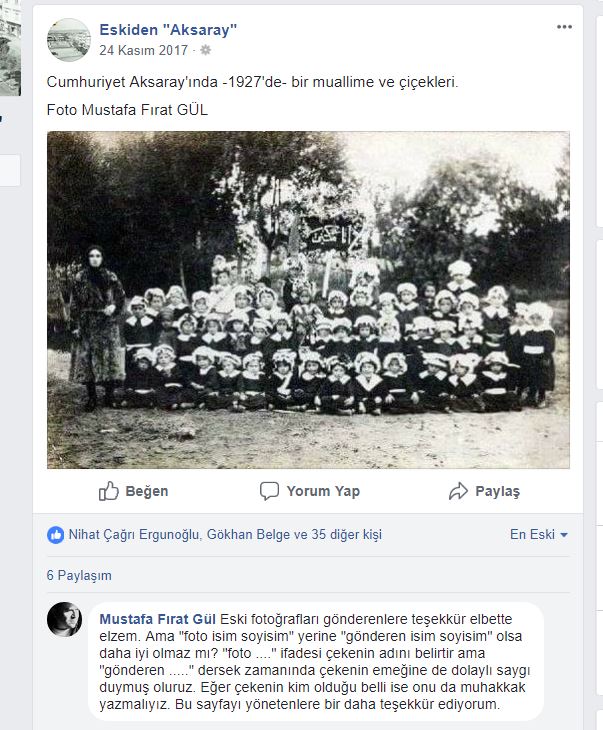Click the 24 Kasım 2017 timestamp
This screenshot has width=603, height=730.
[x=143, y=50]
